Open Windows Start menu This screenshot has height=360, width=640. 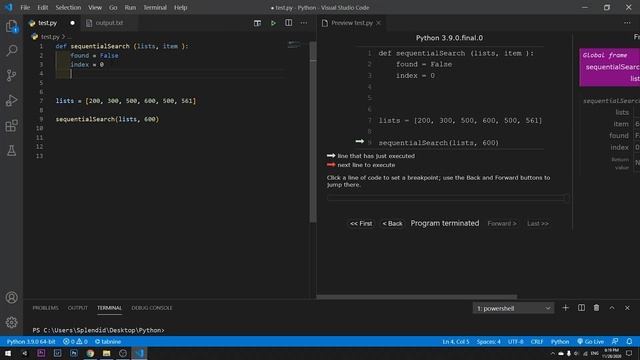[8, 353]
